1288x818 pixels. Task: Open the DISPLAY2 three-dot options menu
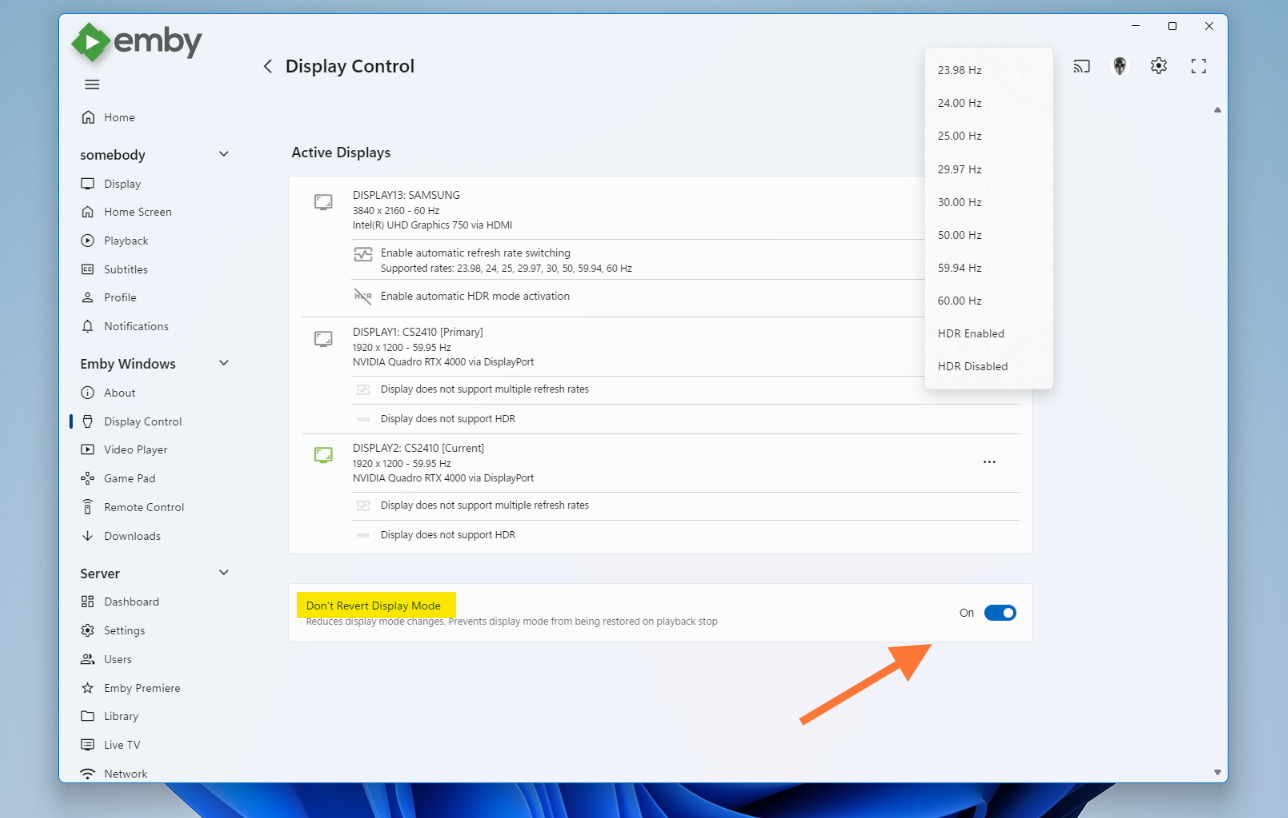pos(989,462)
